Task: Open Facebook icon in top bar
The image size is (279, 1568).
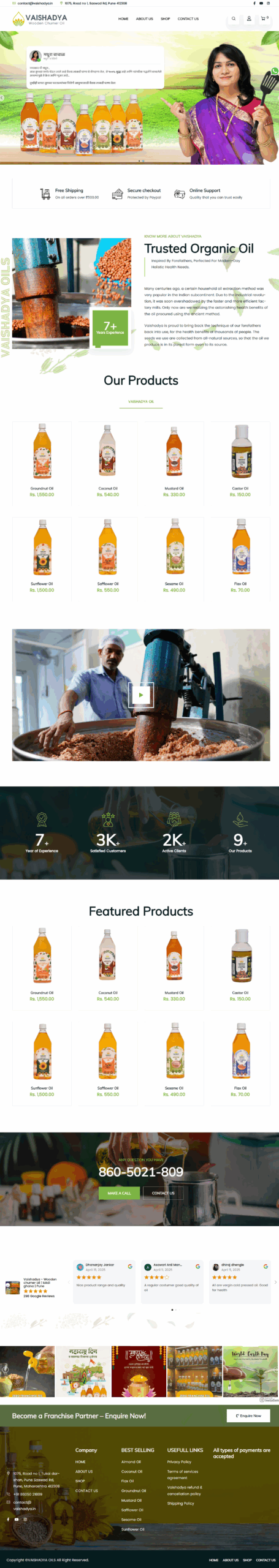Action: [x=254, y=3]
